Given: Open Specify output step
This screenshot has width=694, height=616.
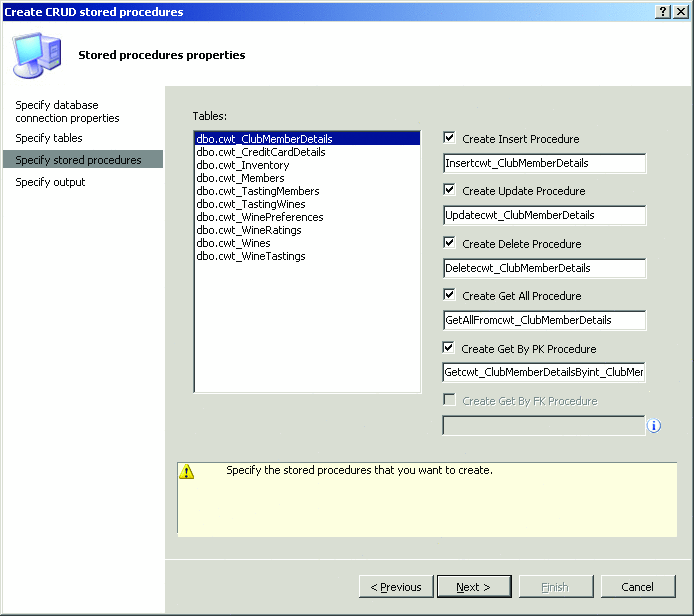Looking at the screenshot, I should click(50, 182).
